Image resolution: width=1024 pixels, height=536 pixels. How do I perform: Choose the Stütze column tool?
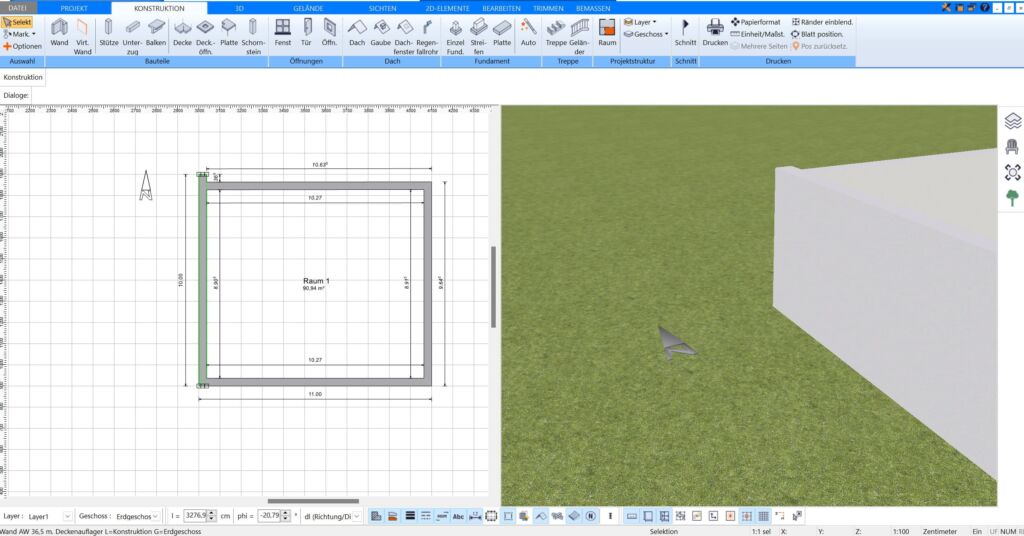(x=108, y=33)
